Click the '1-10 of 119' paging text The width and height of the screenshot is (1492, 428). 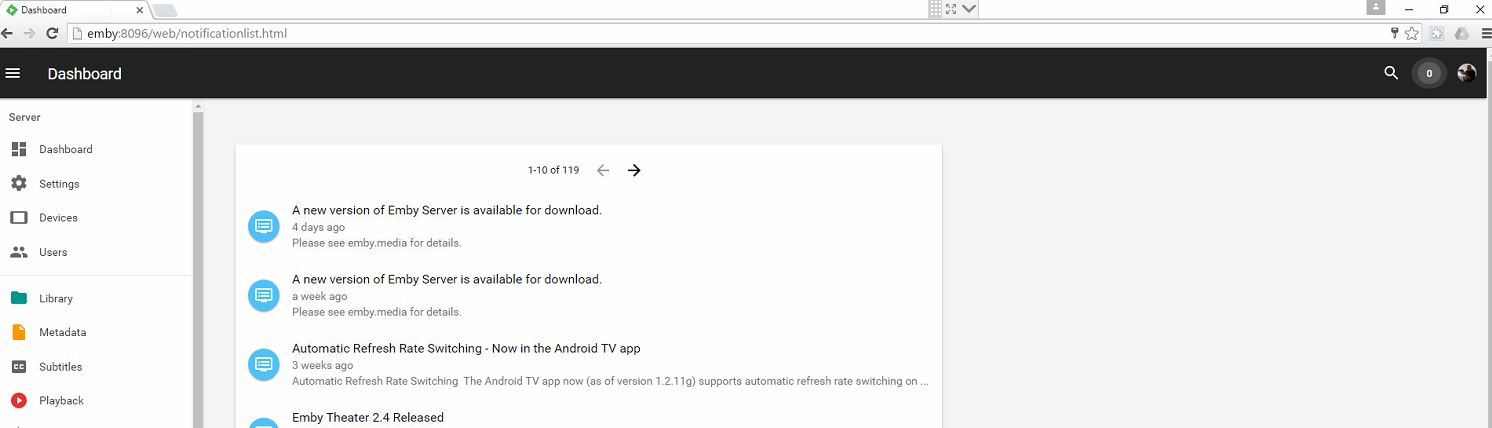(553, 170)
